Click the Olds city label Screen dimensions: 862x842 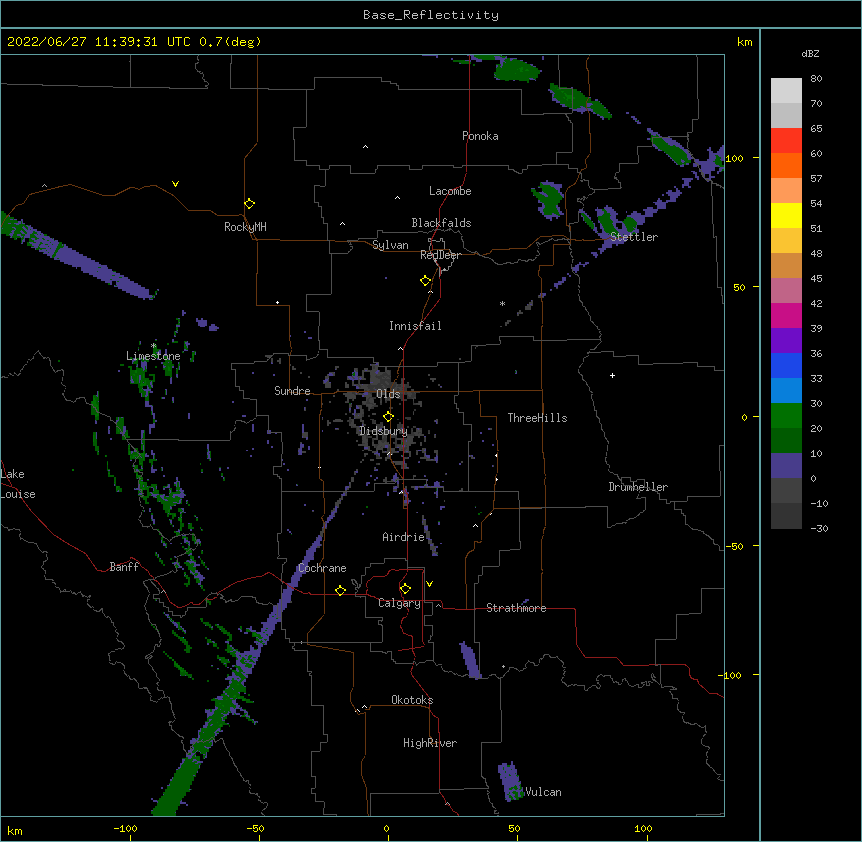(x=388, y=394)
